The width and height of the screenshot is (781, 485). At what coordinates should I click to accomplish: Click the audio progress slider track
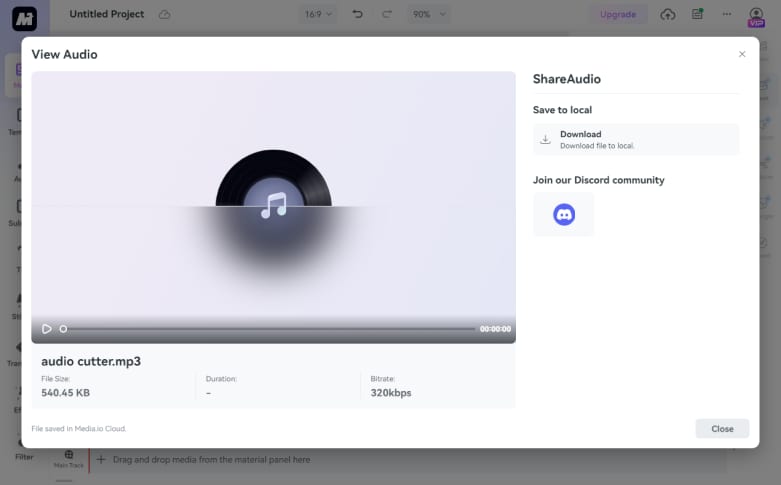[270, 328]
